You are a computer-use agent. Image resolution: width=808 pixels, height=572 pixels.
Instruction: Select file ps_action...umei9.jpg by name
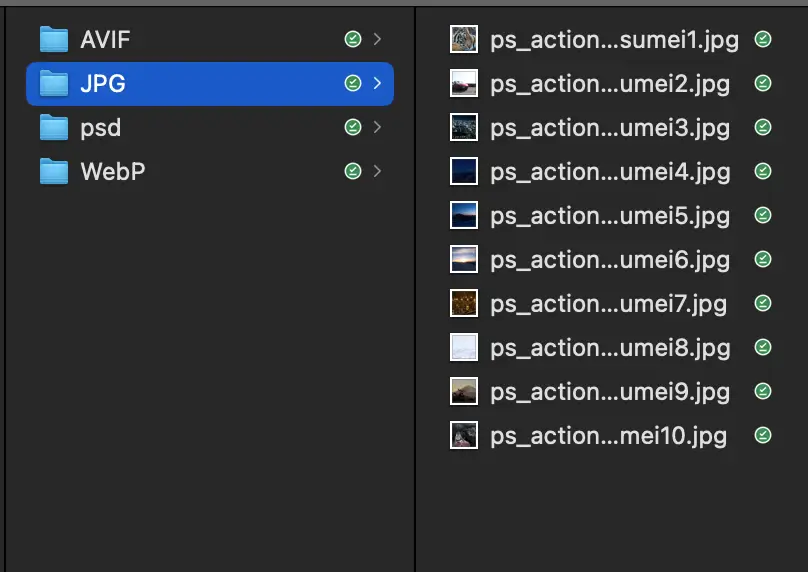coord(610,392)
